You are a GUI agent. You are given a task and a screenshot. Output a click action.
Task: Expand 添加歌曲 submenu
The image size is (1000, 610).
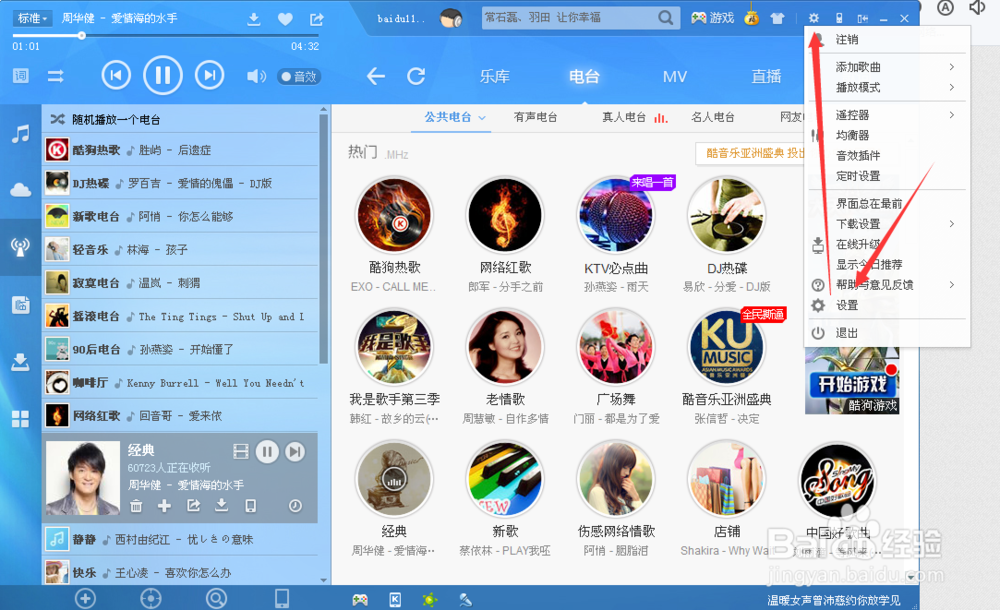pos(952,67)
